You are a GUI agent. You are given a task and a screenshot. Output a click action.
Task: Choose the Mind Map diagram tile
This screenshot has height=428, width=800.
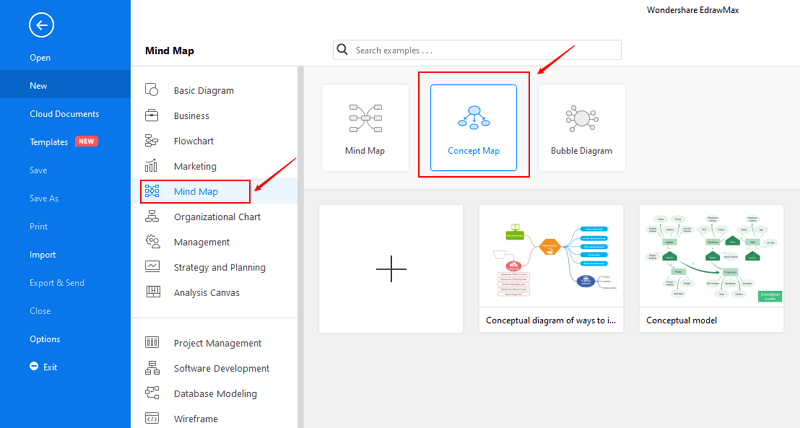tap(365, 128)
